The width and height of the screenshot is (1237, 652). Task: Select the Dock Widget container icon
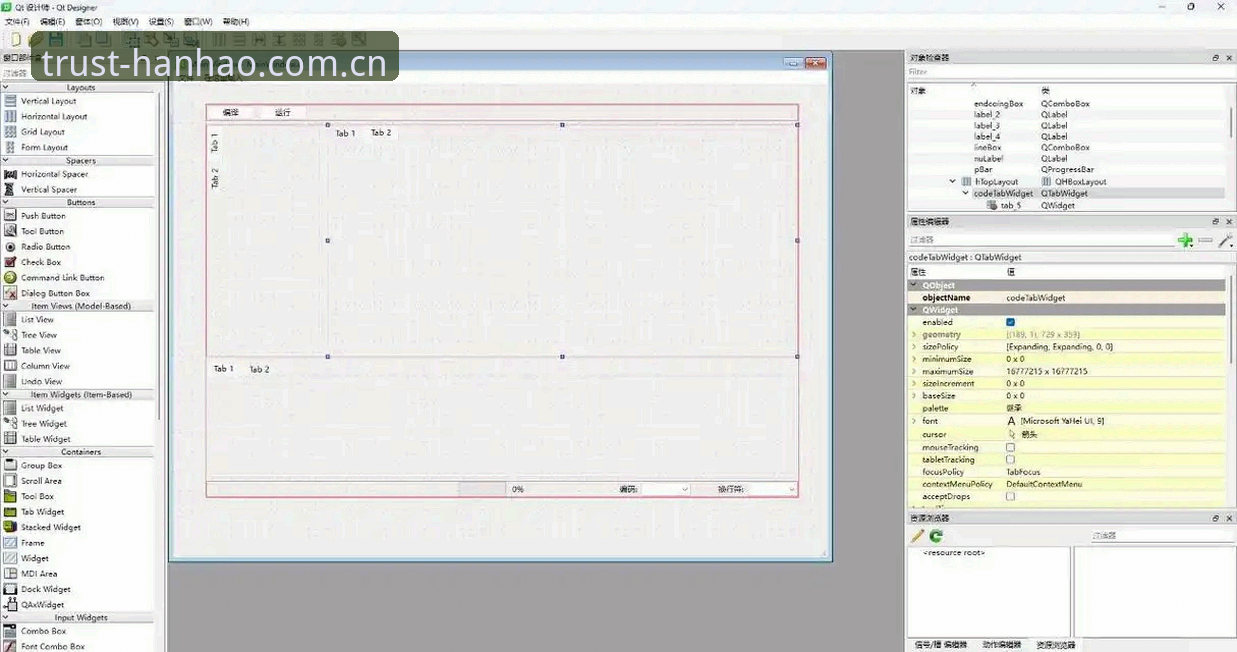pos(11,589)
